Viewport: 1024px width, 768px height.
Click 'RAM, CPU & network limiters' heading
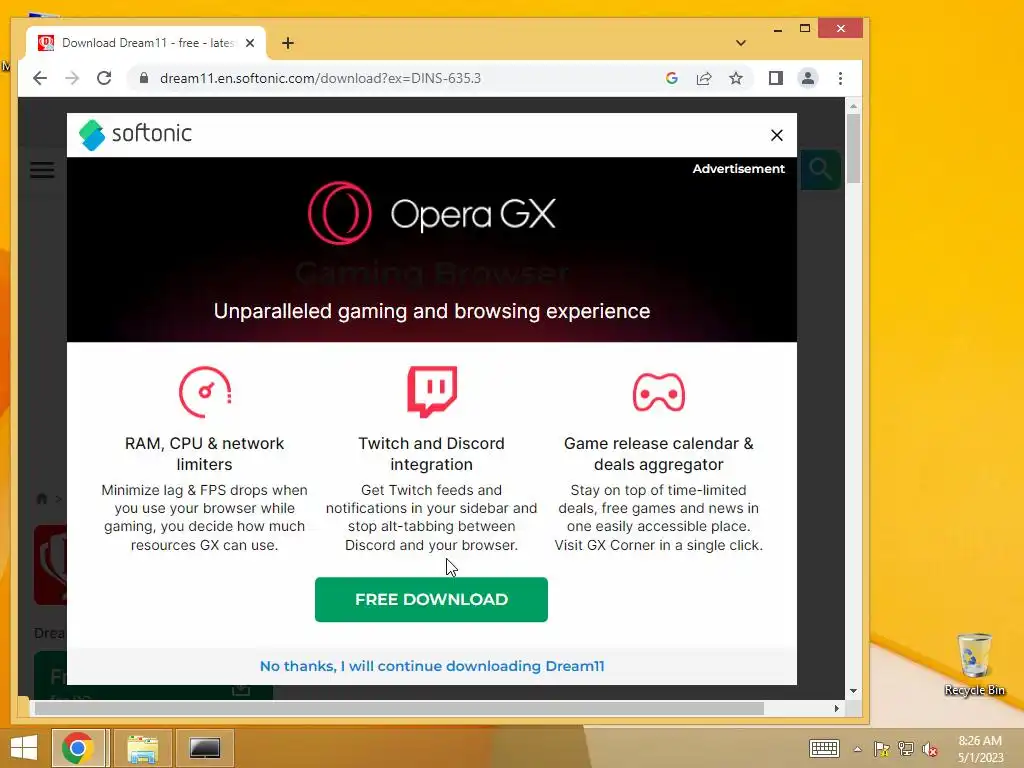pos(204,454)
